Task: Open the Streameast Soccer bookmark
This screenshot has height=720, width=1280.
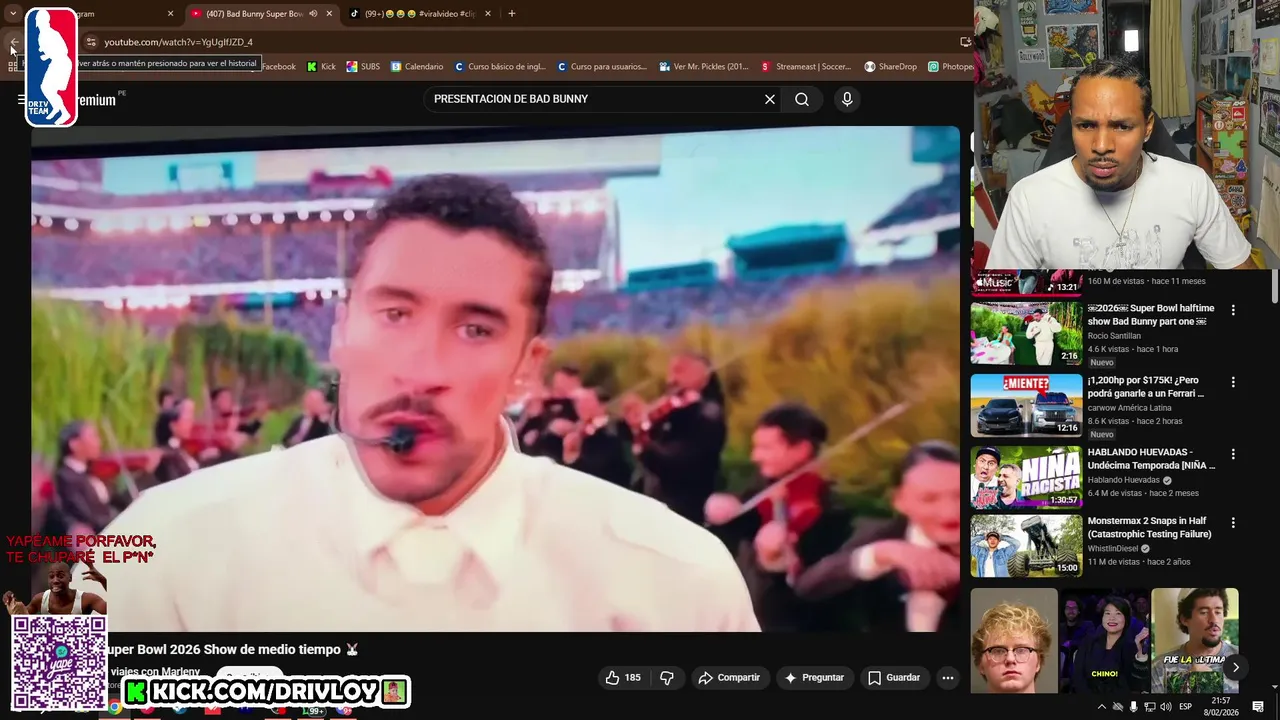Action: tap(806, 67)
